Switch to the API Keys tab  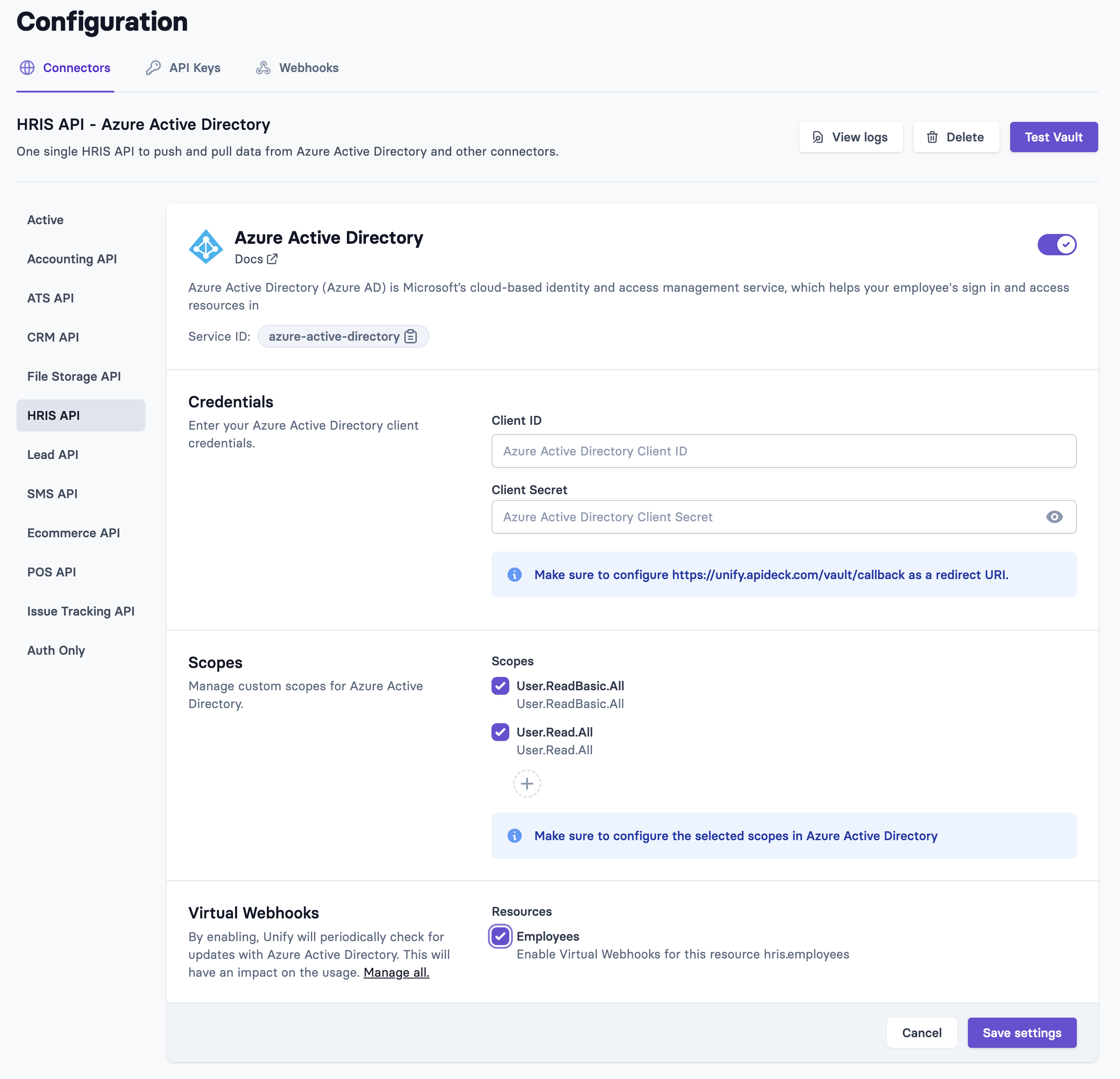[x=183, y=68]
